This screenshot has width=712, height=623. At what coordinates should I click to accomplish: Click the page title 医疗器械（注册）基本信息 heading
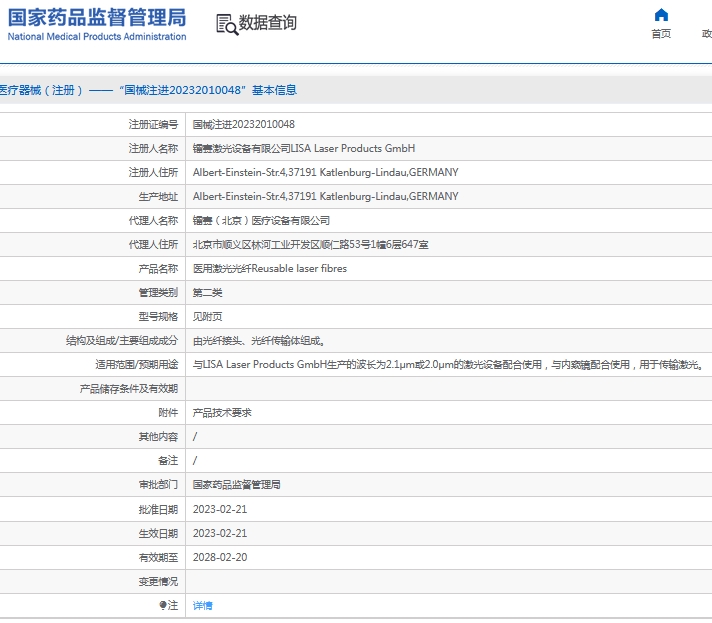[x=148, y=90]
